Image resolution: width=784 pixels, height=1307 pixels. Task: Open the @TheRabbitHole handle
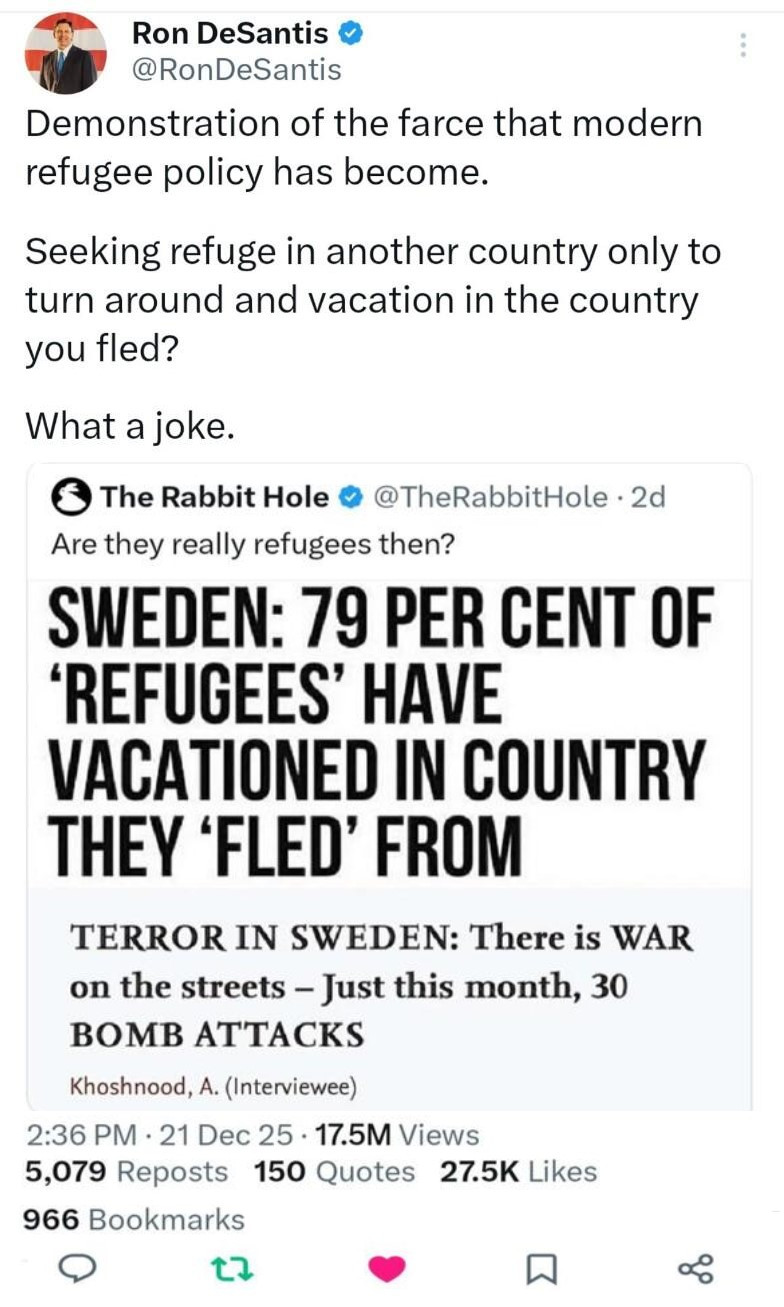pos(489,496)
